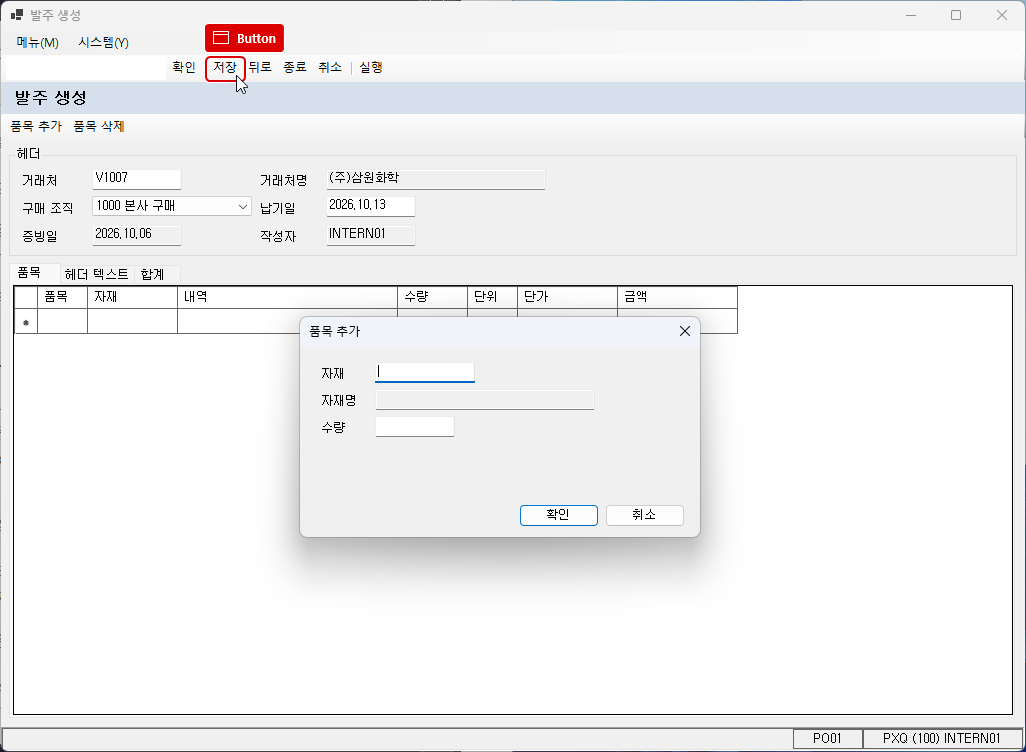Click 실행 in the toolbar
1026x752 pixels.
[x=370, y=67]
